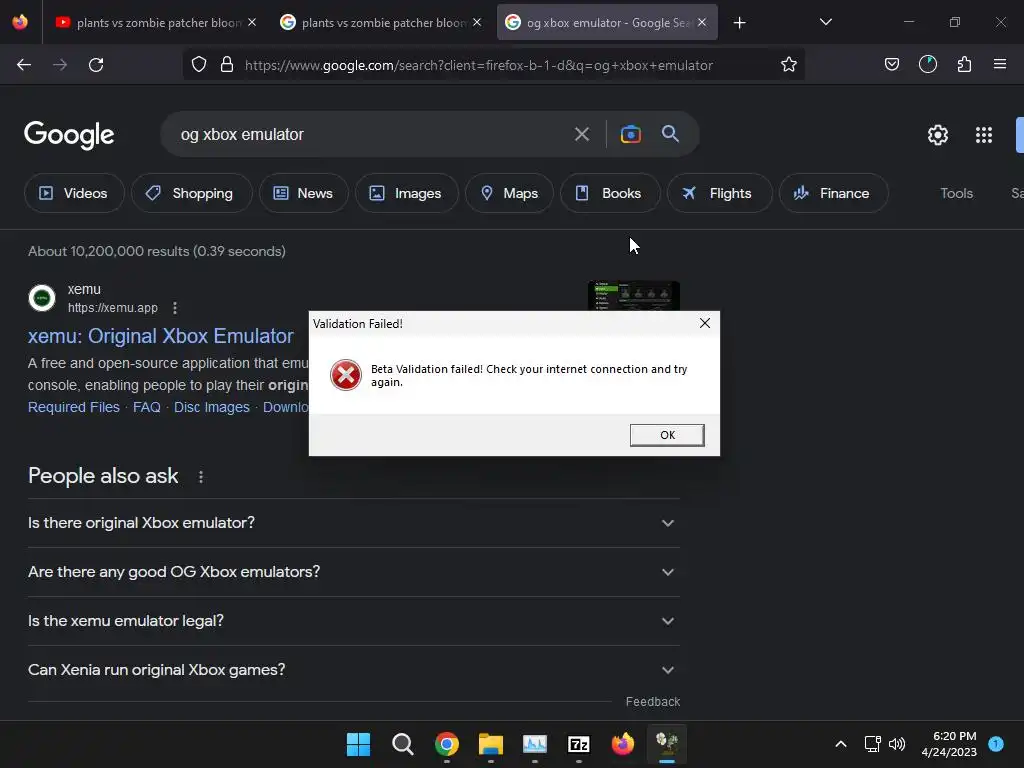1024x768 pixels.
Task: Open the Disc Images sitelink
Action: 212,407
